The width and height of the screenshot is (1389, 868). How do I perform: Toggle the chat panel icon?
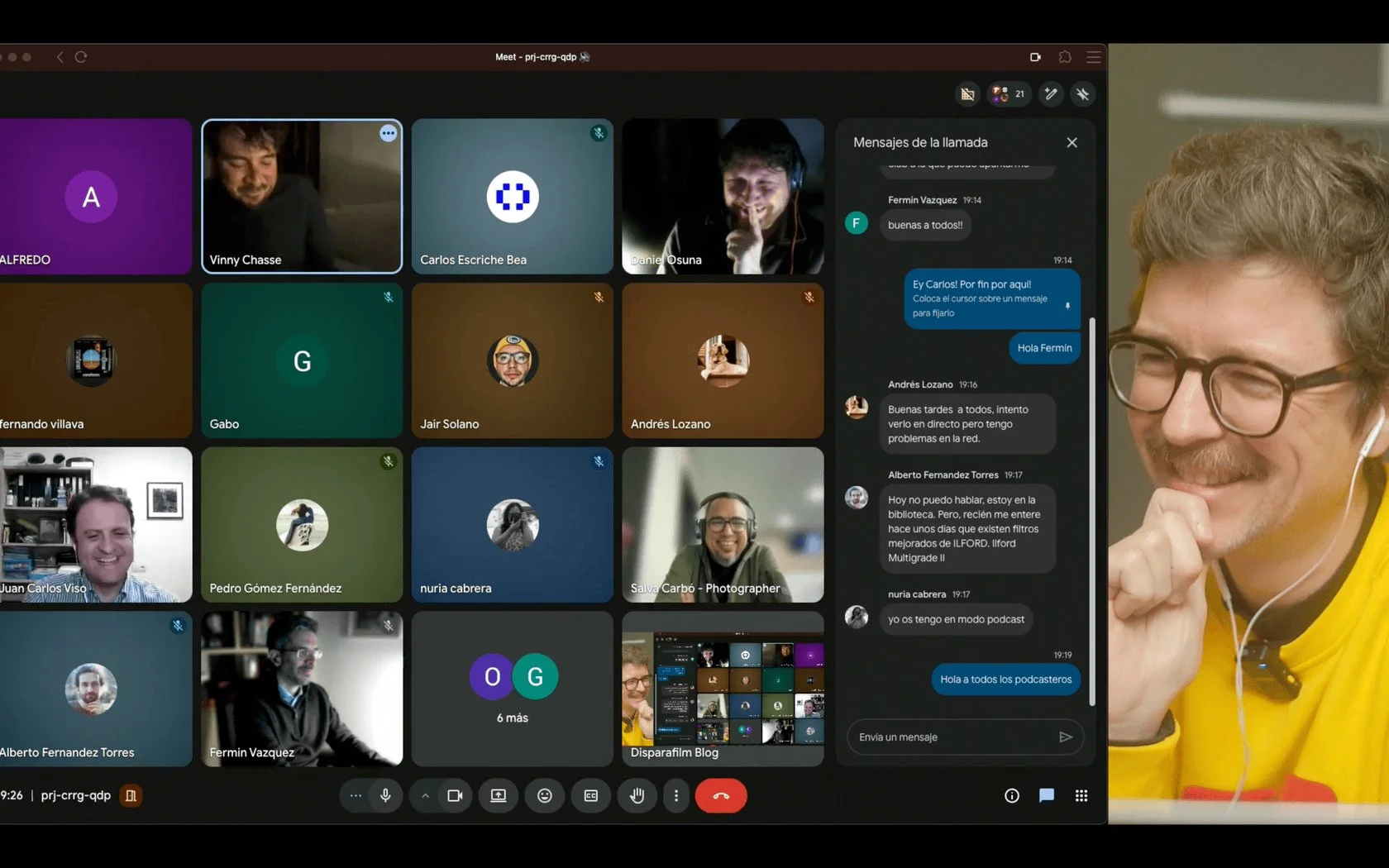1047,795
